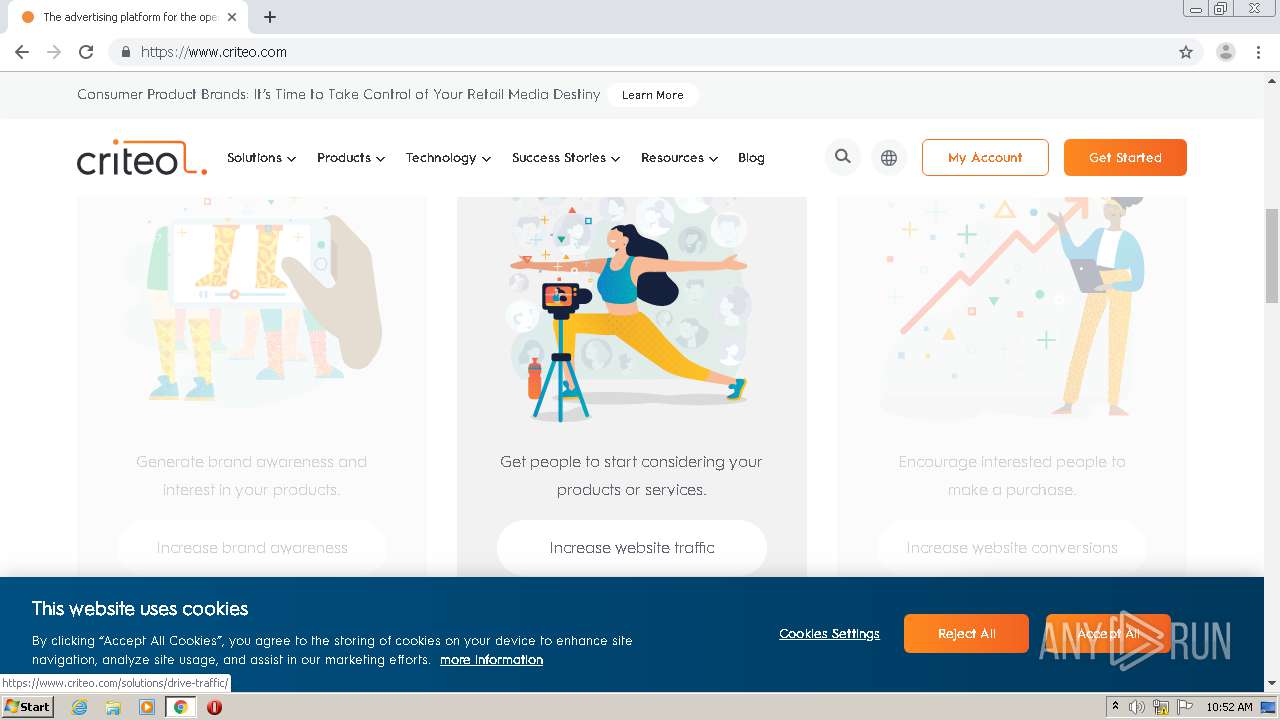Open Internet Explorer in taskbar
Screen dimensions: 1280x720
tap(79, 707)
